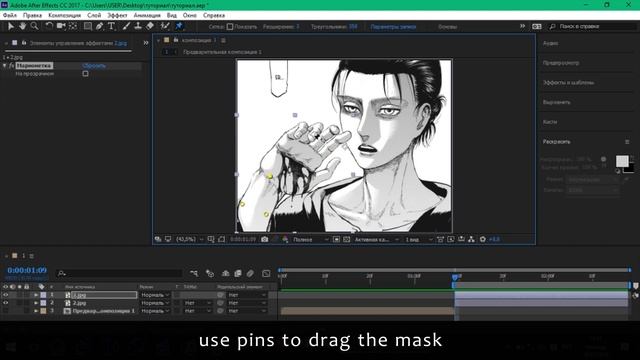Open the Кисти brushes panel

550,122
